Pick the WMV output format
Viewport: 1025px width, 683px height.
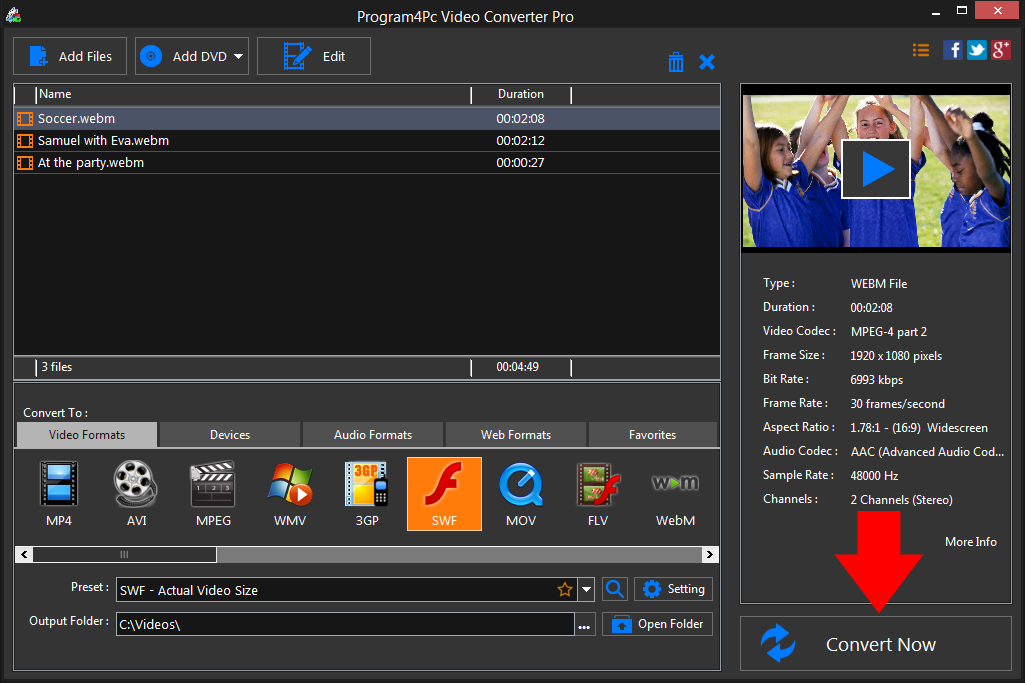tap(289, 493)
